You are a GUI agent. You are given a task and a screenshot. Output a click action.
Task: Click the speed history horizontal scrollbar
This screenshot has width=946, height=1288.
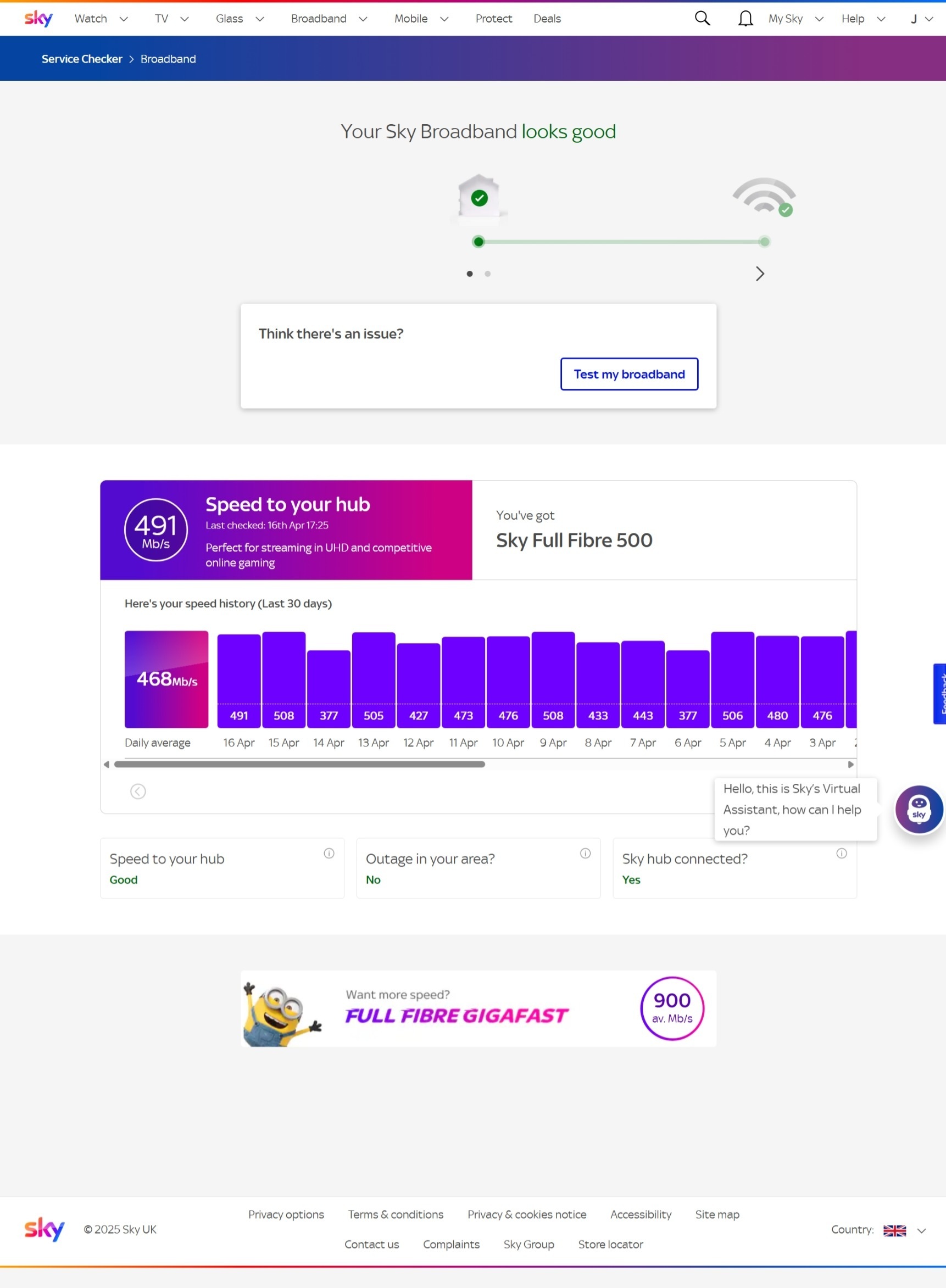299,764
